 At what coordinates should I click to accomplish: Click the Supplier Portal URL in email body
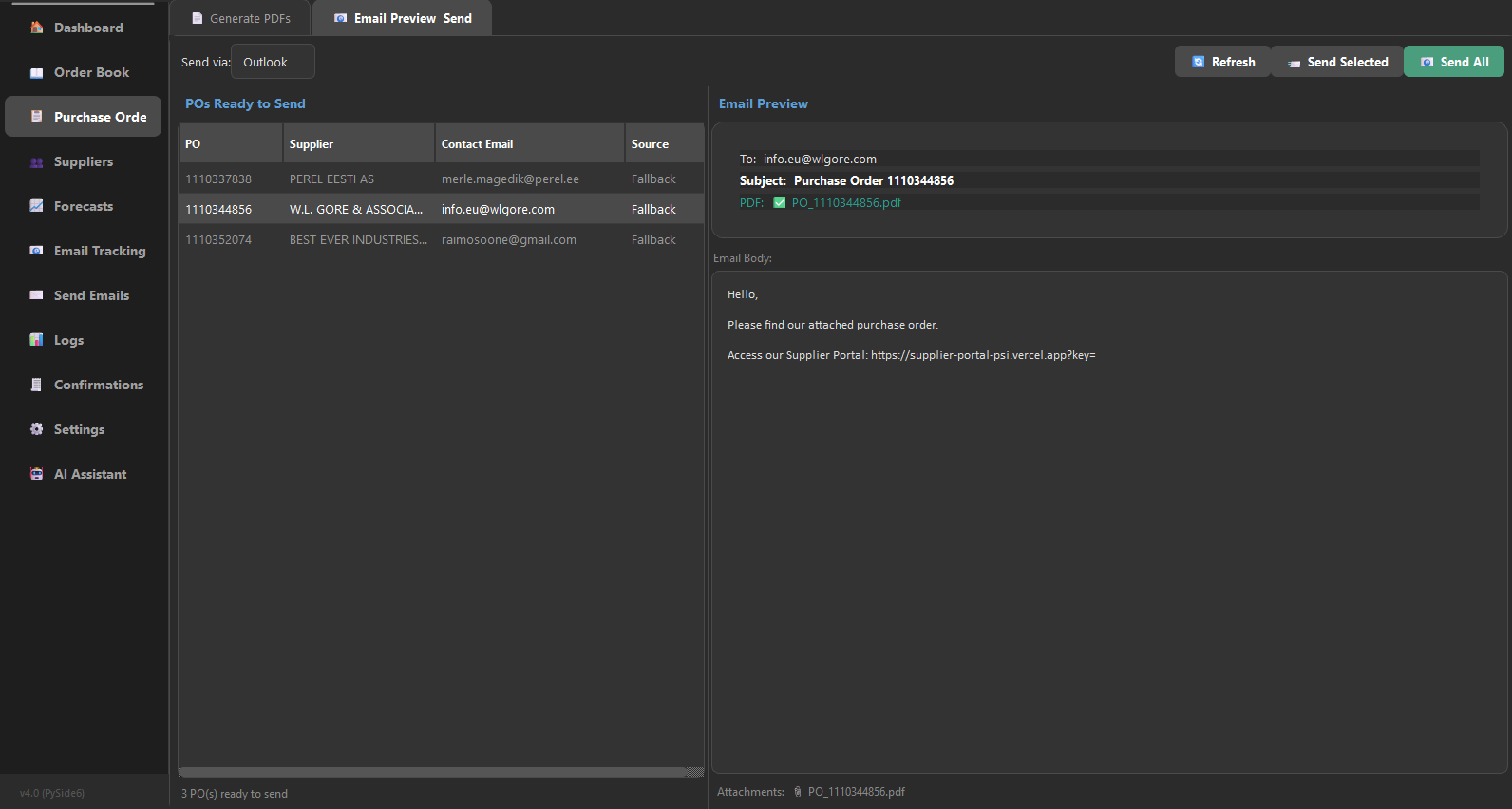click(983, 355)
